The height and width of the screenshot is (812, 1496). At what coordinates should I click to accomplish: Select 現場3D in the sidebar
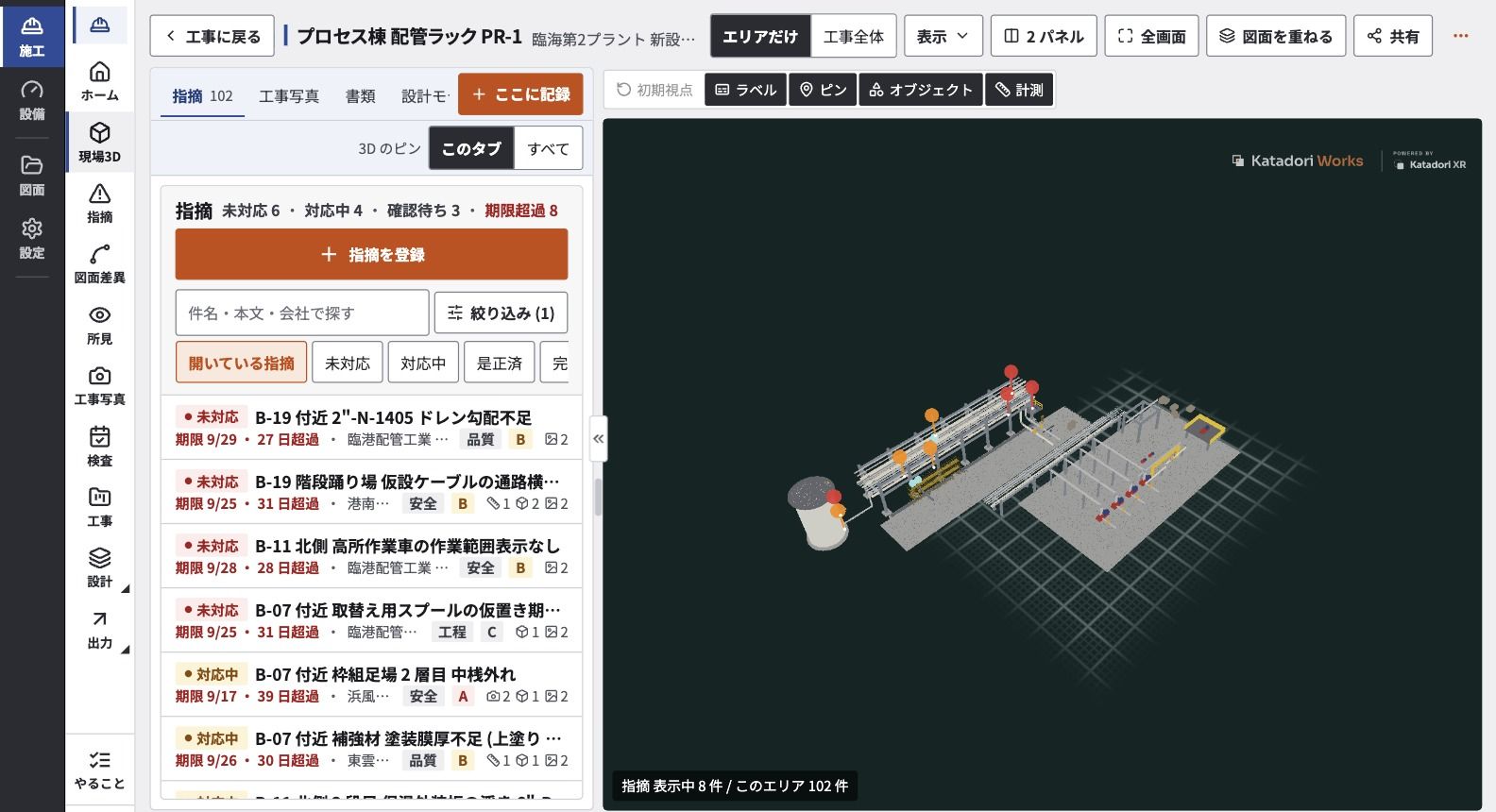tap(99, 143)
